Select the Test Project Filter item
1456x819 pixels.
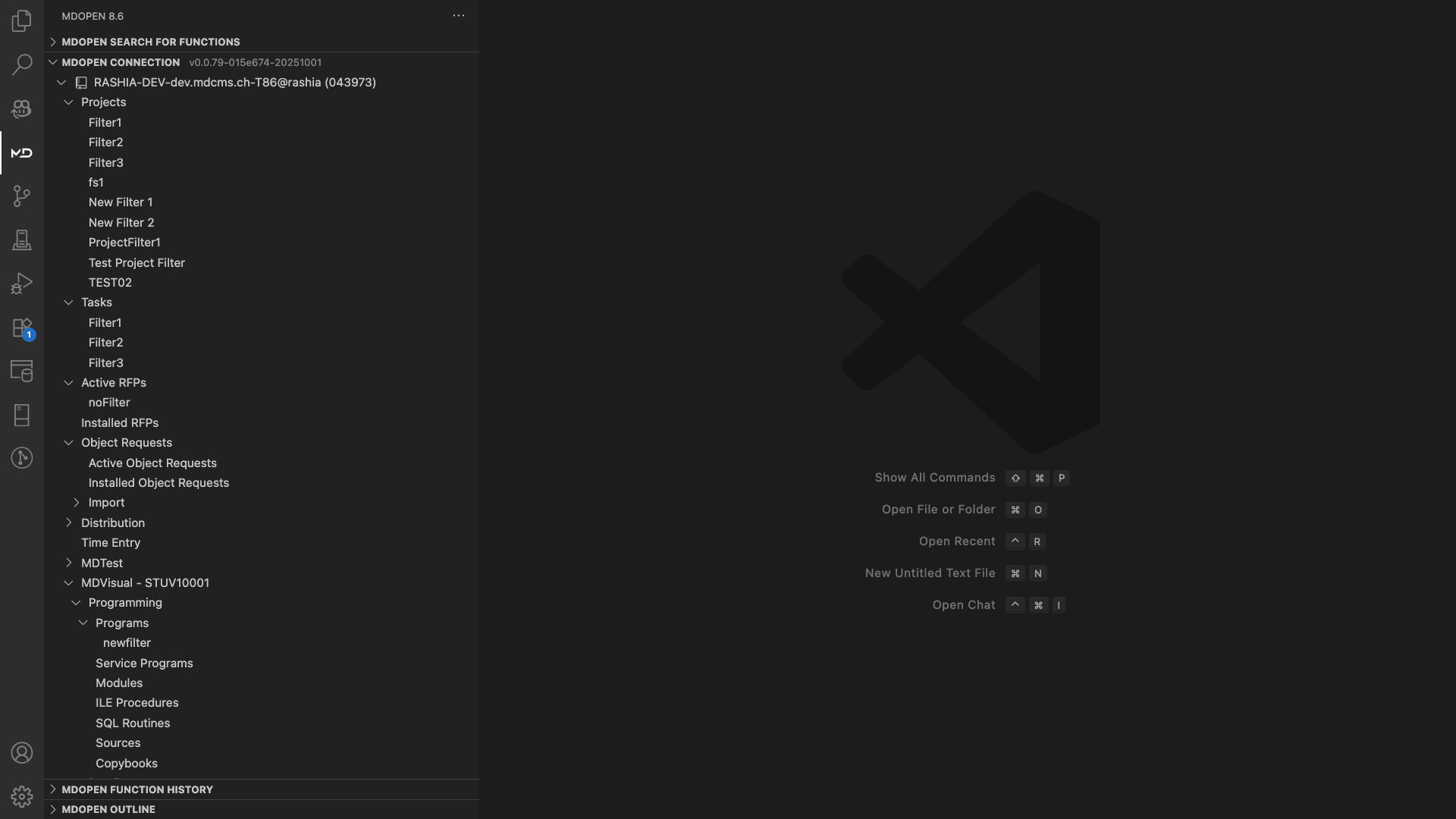[136, 262]
